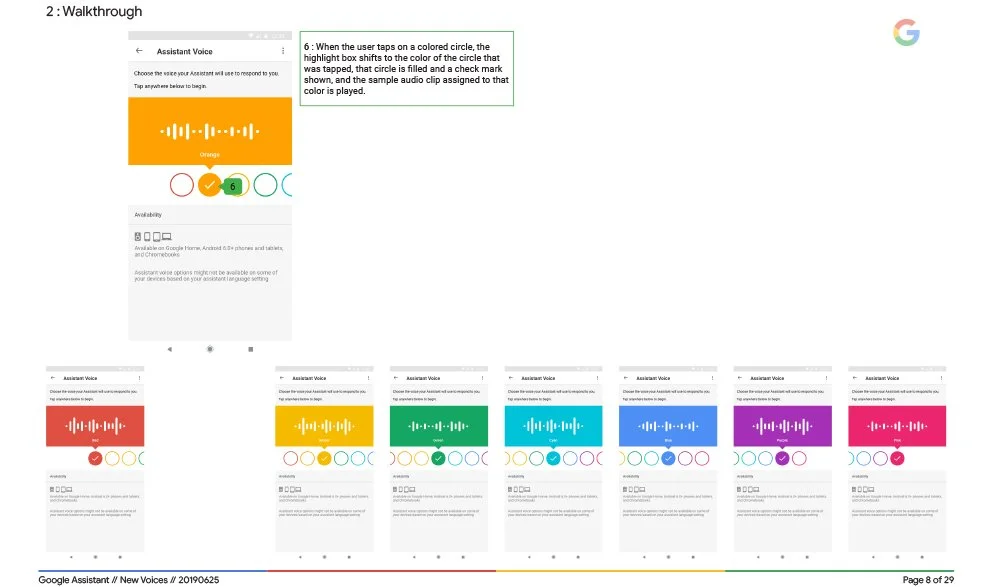Tap the Android back triangle below the orange mockup

[170, 349]
